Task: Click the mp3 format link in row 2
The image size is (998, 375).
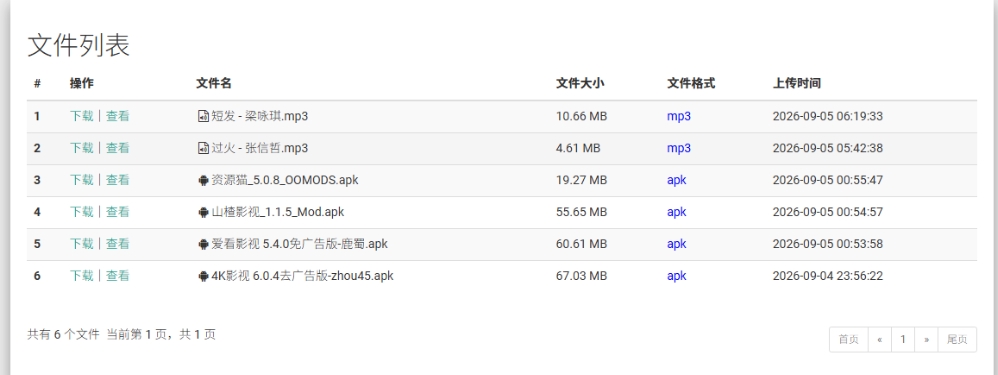Action: (679, 148)
